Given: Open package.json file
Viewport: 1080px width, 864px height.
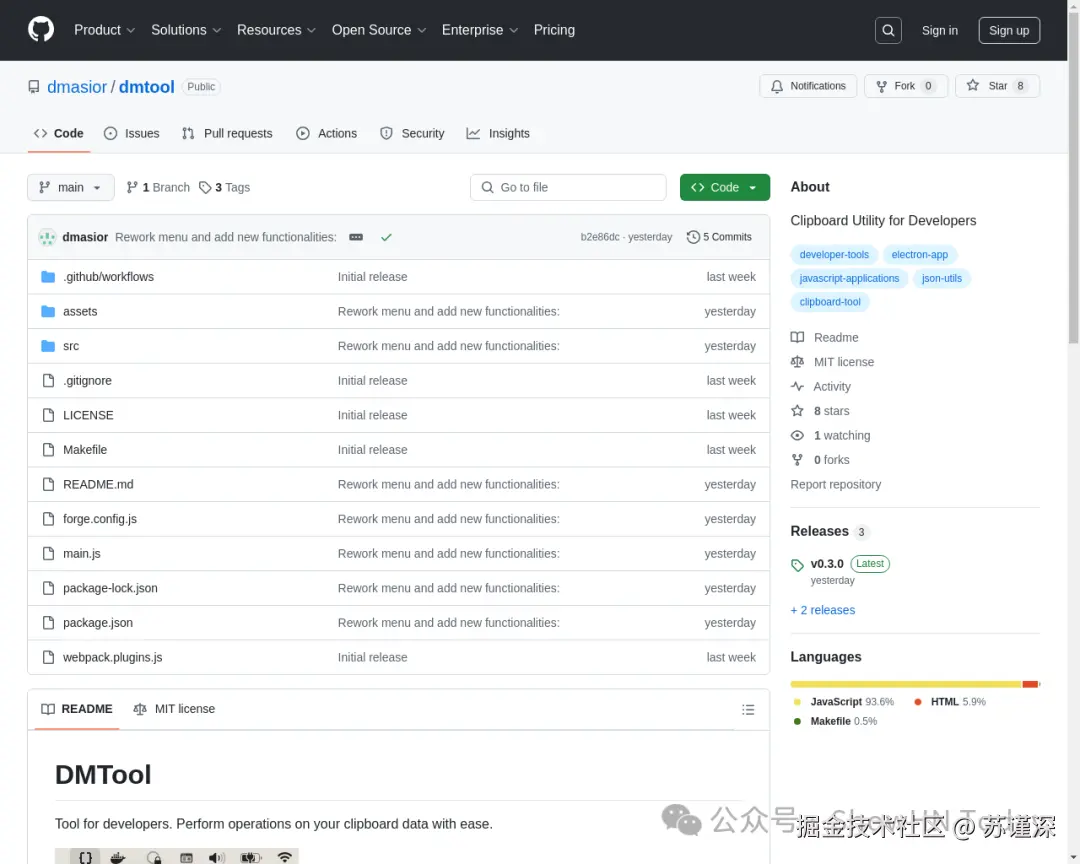Looking at the screenshot, I should point(98,622).
